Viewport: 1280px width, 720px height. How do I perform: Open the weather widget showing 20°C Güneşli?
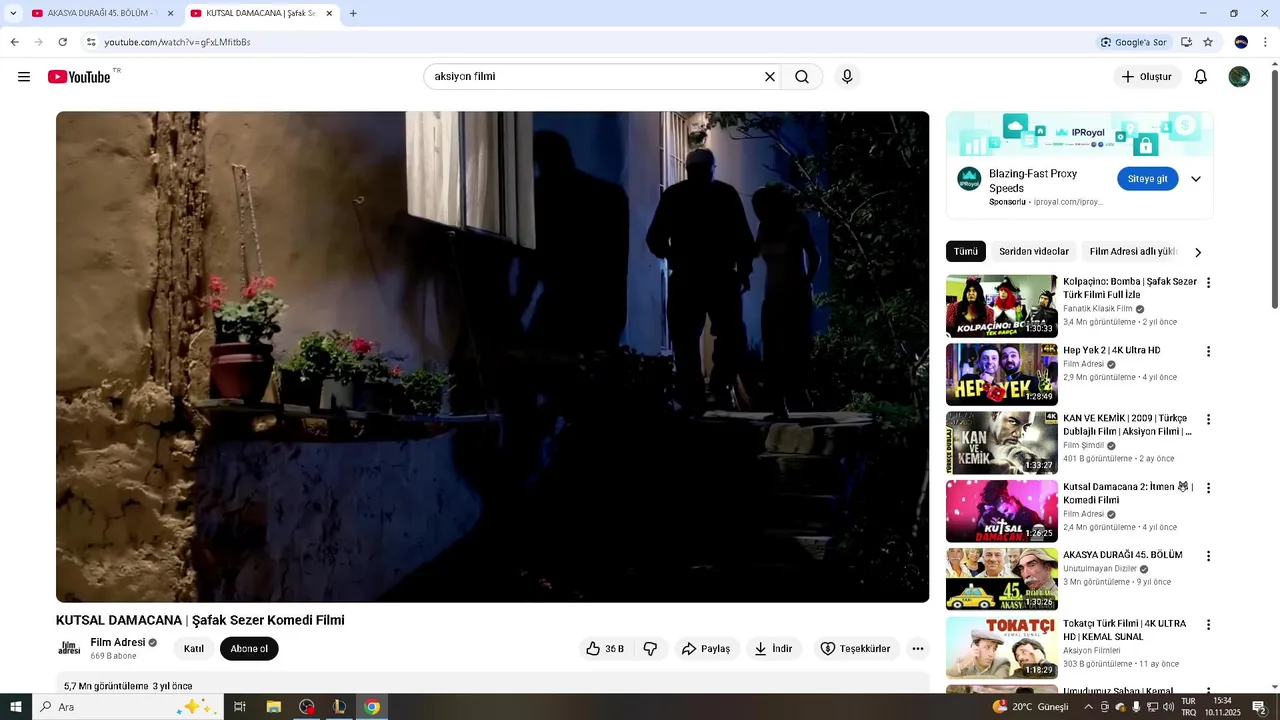[1030, 707]
